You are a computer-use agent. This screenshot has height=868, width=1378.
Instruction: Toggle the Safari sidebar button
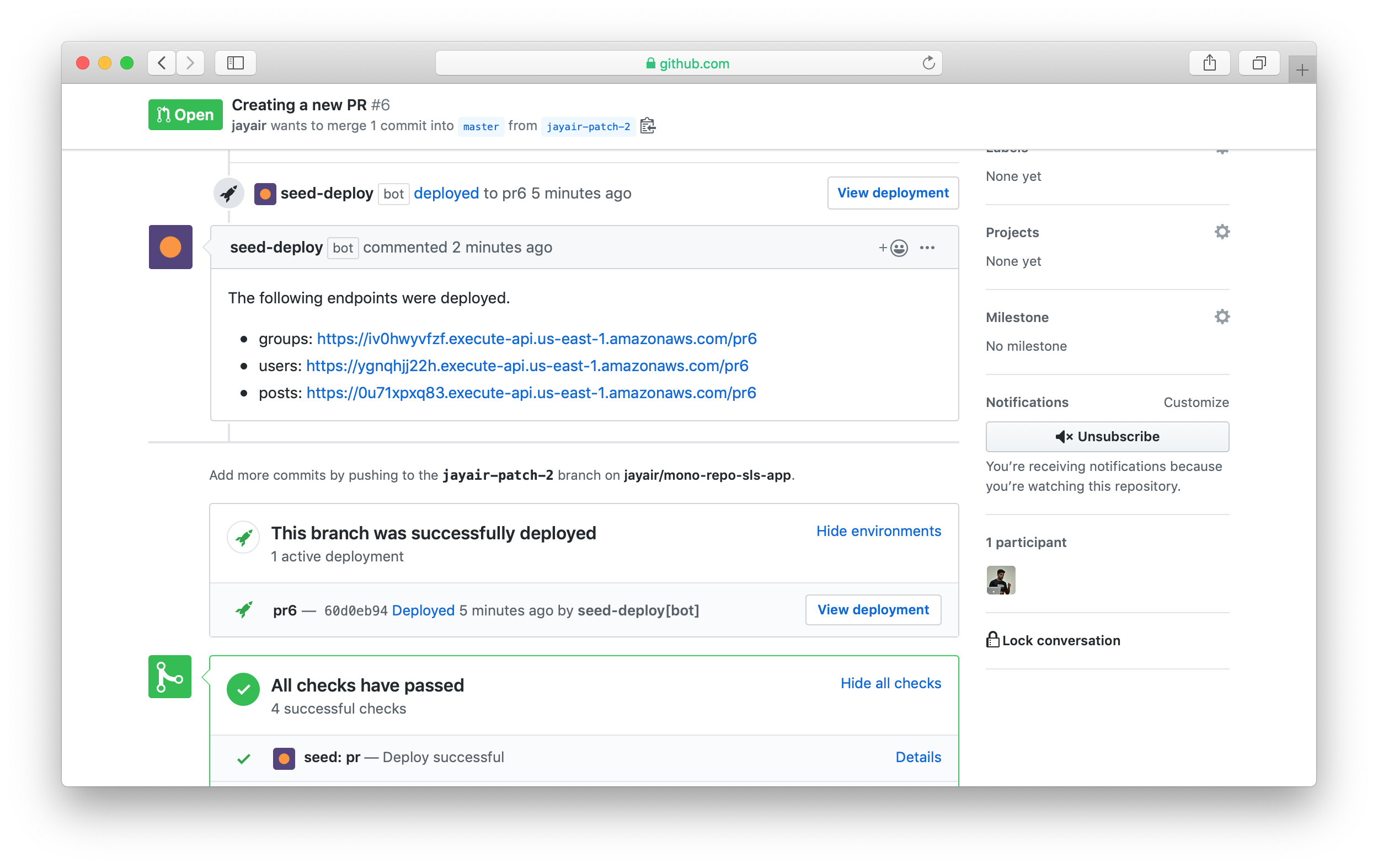coord(235,63)
